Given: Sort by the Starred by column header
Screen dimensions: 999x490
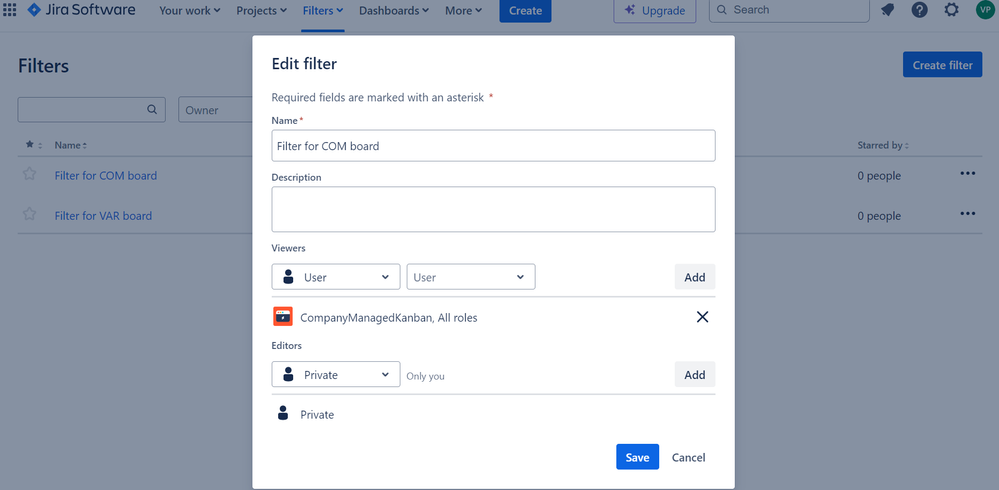Looking at the screenshot, I should pyautogui.click(x=883, y=145).
